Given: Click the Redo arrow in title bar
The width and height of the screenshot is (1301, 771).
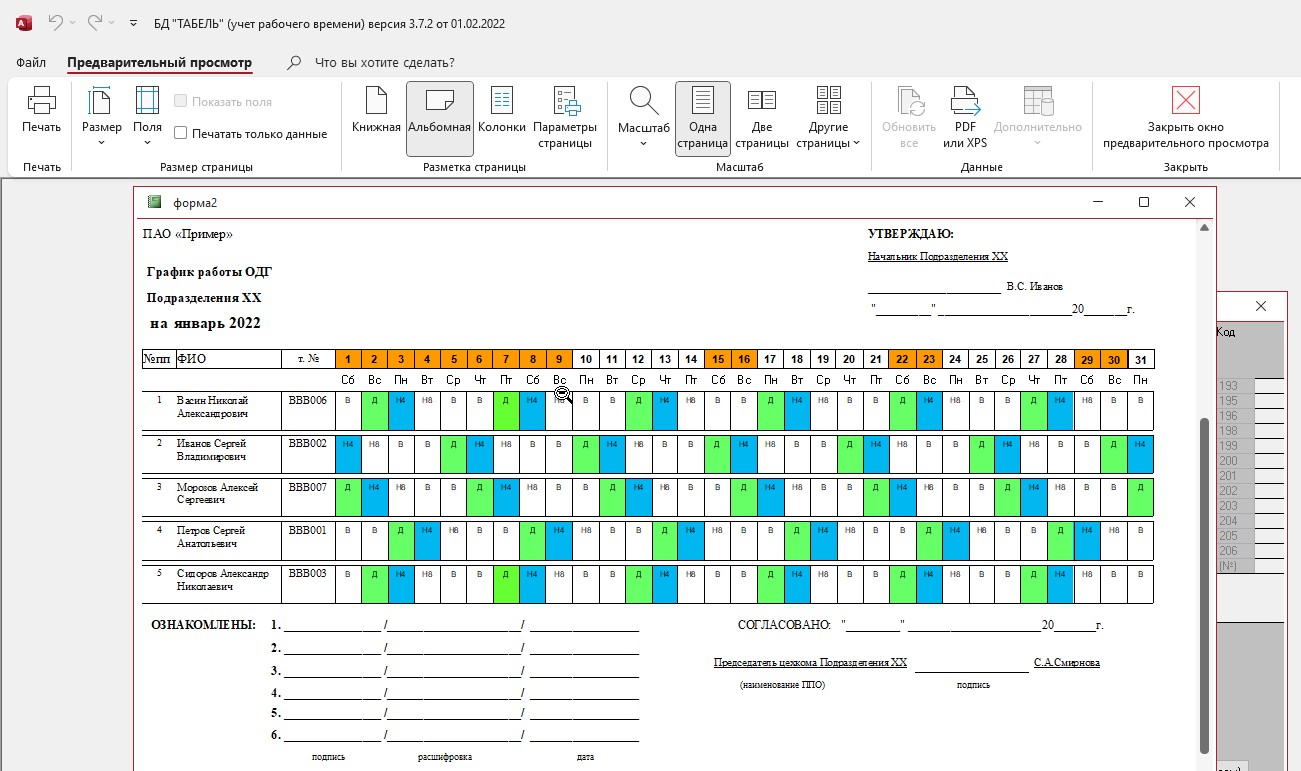Looking at the screenshot, I should coord(95,22).
